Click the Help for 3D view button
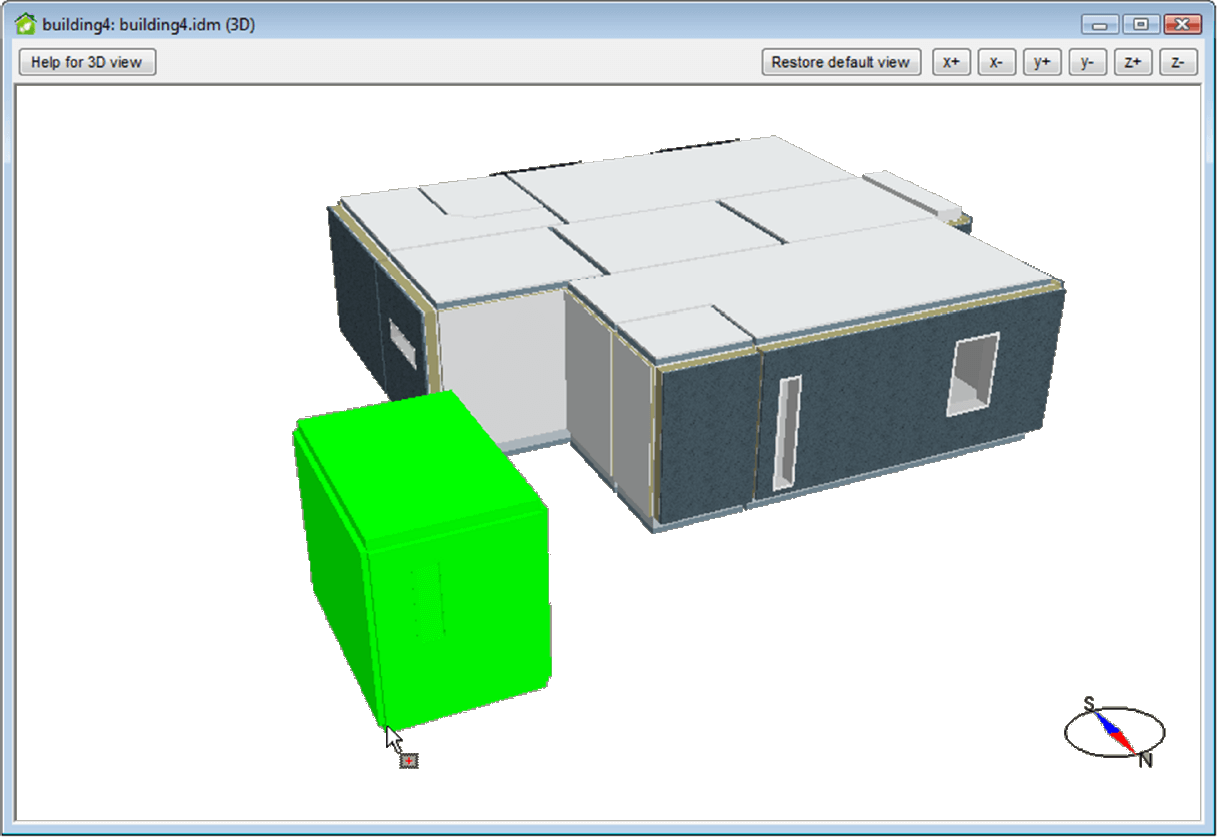The image size is (1217, 837). pyautogui.click(x=87, y=62)
